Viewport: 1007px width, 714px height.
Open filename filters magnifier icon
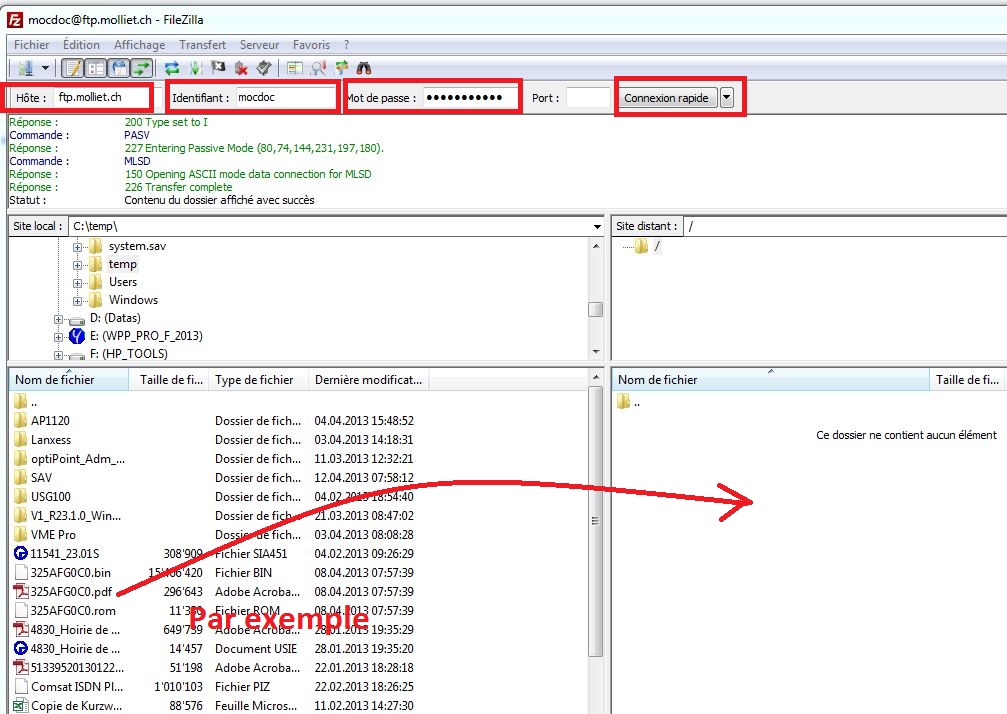[x=319, y=68]
